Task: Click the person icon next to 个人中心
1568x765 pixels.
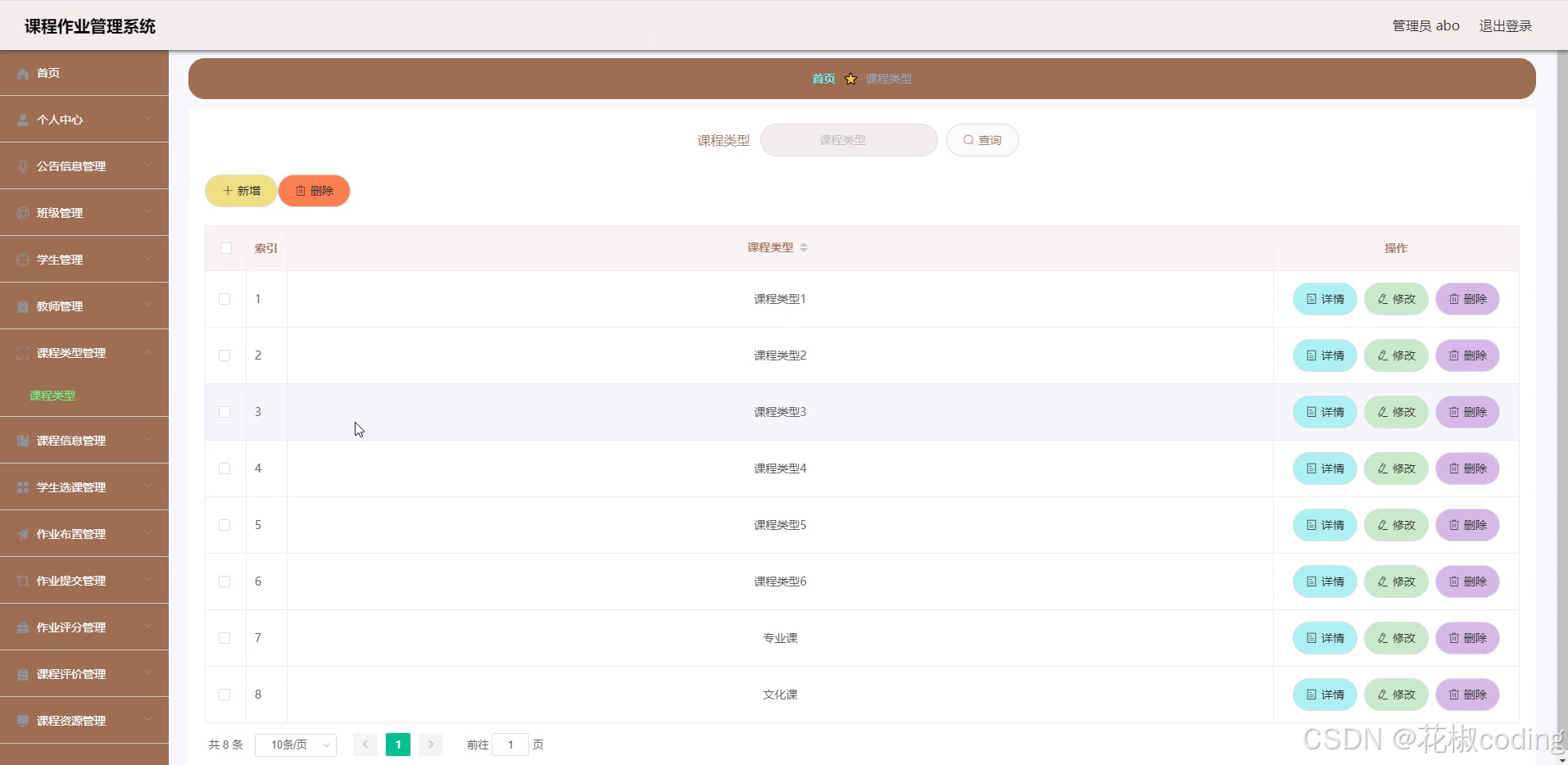Action: point(23,120)
